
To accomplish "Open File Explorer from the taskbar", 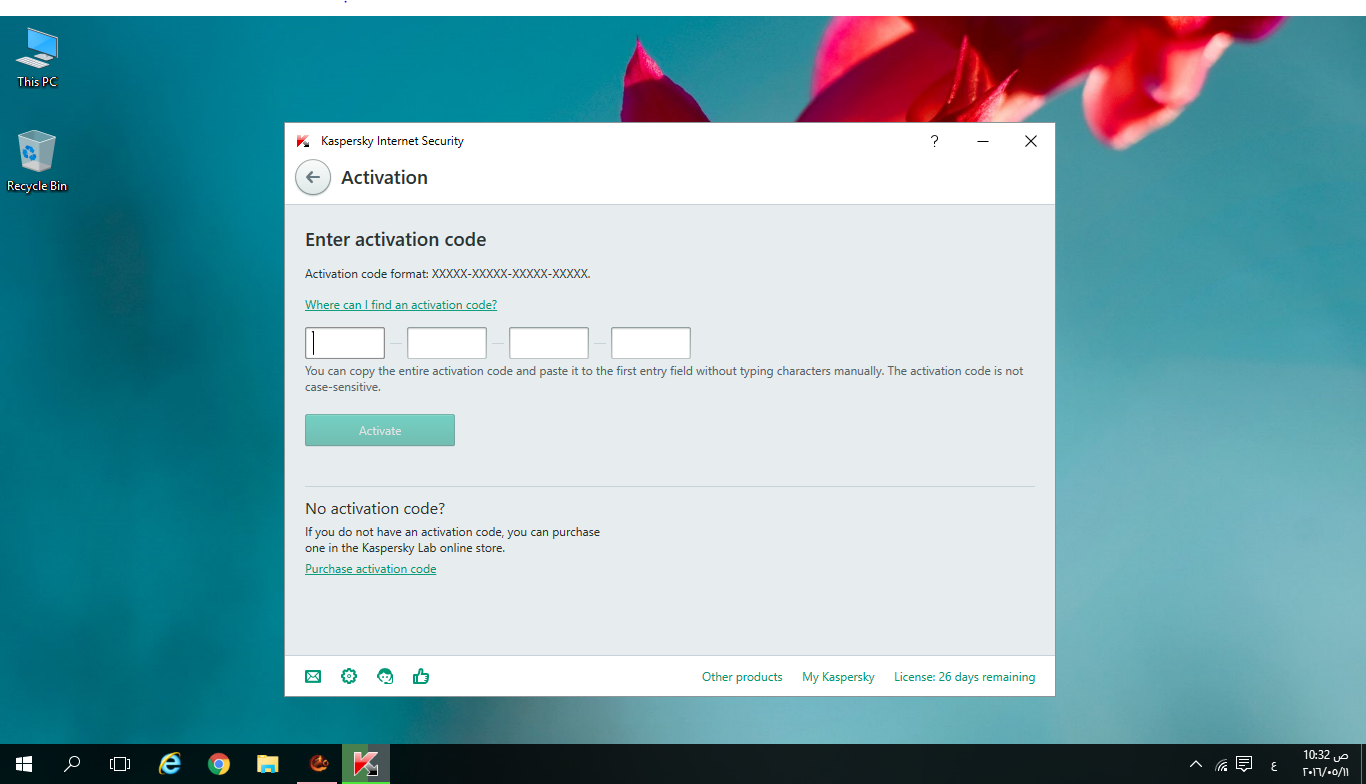I will pos(267,764).
